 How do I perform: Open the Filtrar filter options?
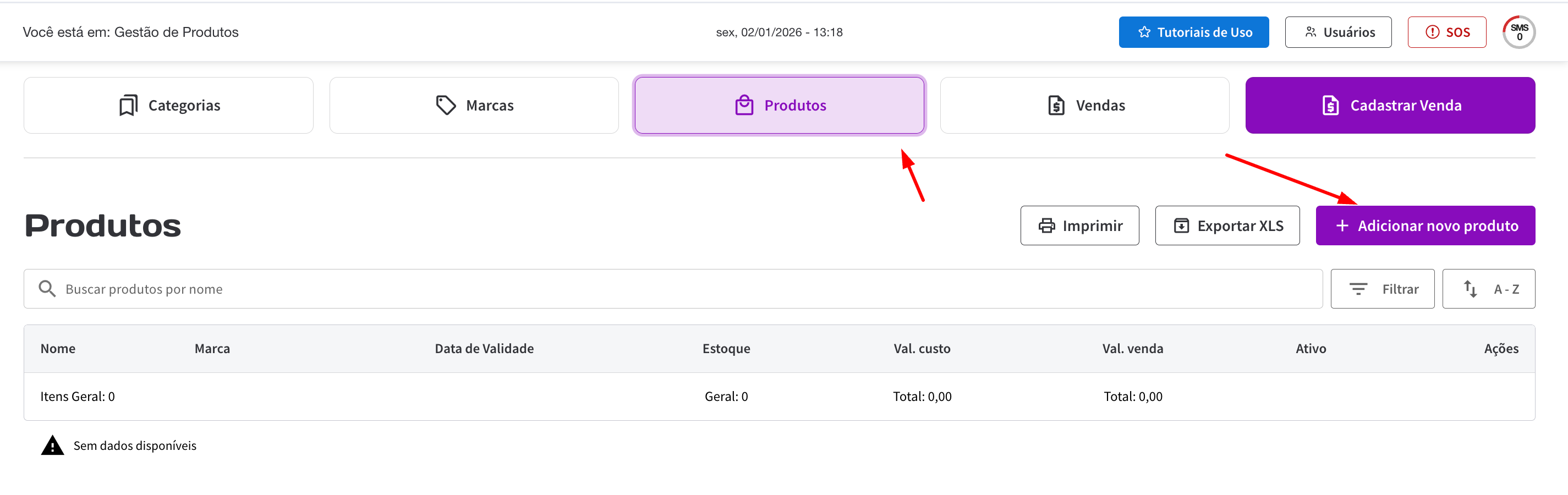point(1381,289)
